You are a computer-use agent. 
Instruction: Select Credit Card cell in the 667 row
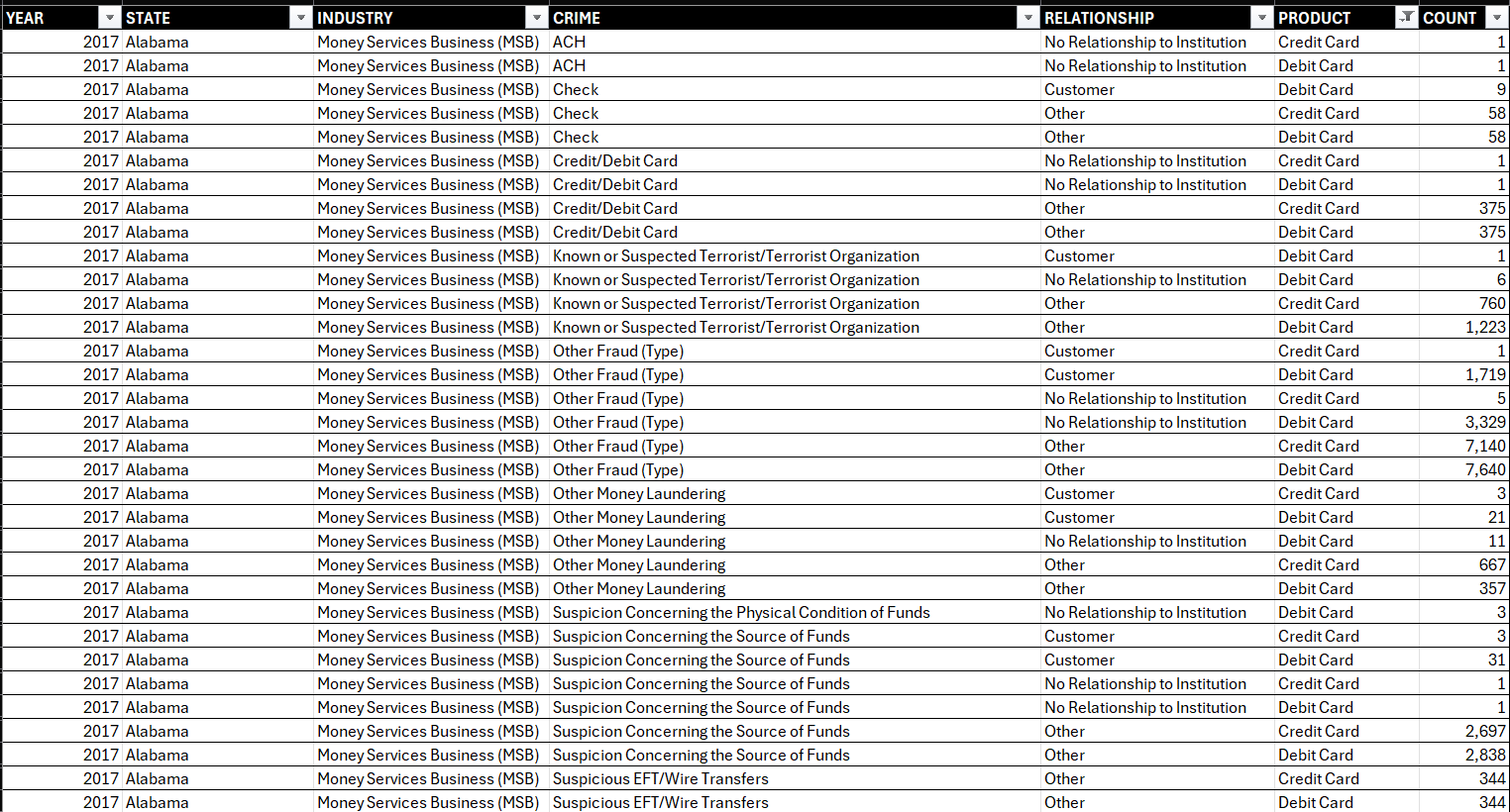tap(1347, 564)
